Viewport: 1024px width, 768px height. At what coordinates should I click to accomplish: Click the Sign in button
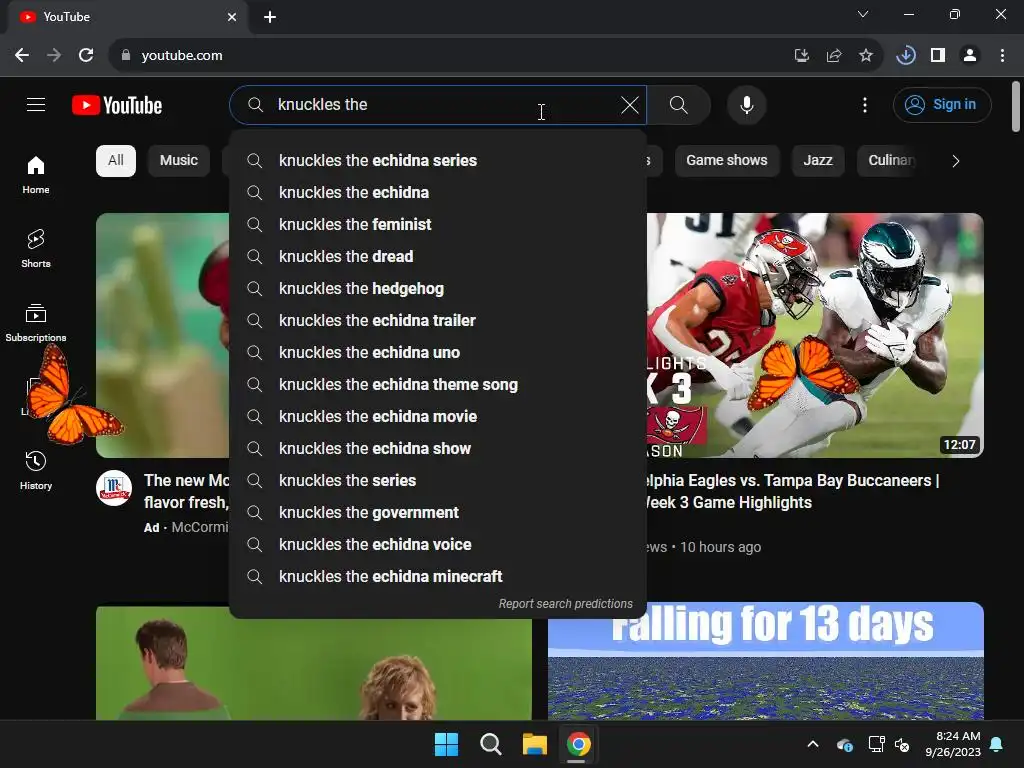pos(942,105)
